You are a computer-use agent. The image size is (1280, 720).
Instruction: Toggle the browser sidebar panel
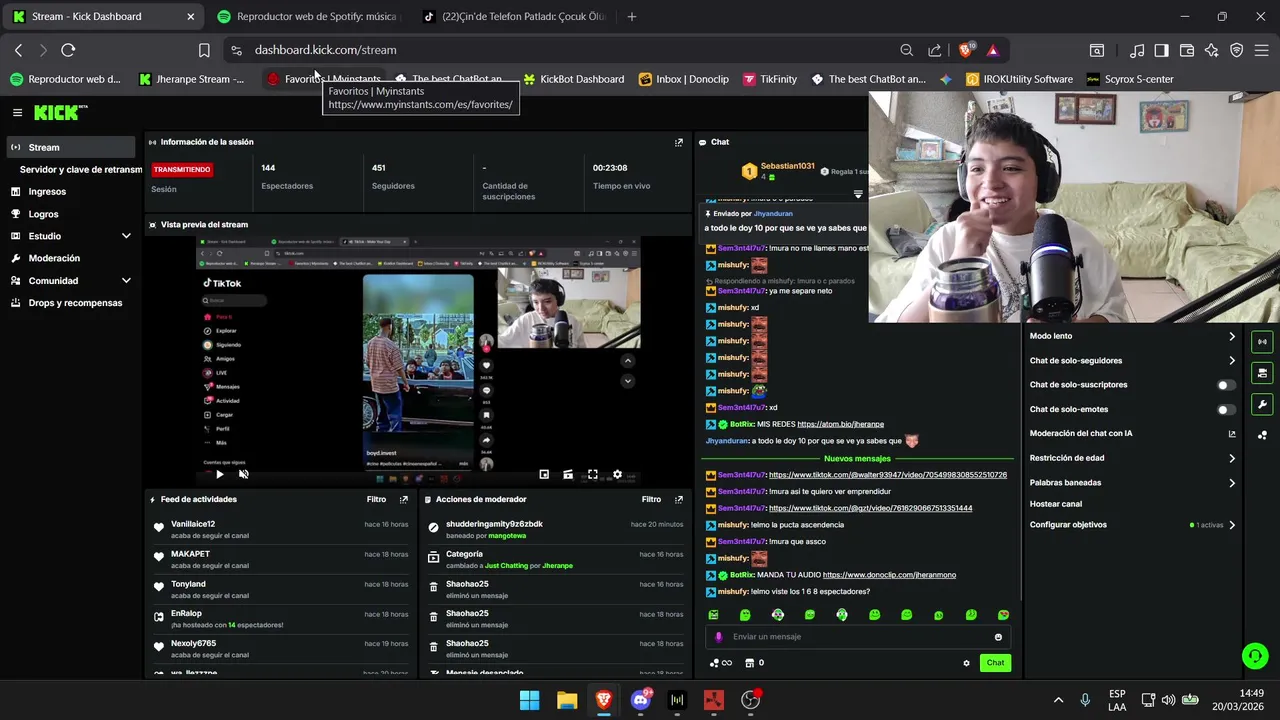click(x=1161, y=50)
